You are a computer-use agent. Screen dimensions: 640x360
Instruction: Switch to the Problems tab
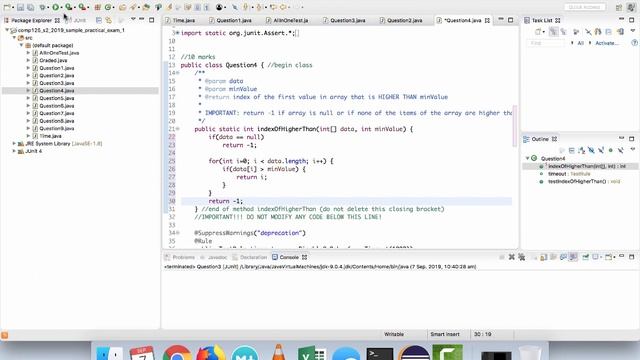tap(179, 257)
